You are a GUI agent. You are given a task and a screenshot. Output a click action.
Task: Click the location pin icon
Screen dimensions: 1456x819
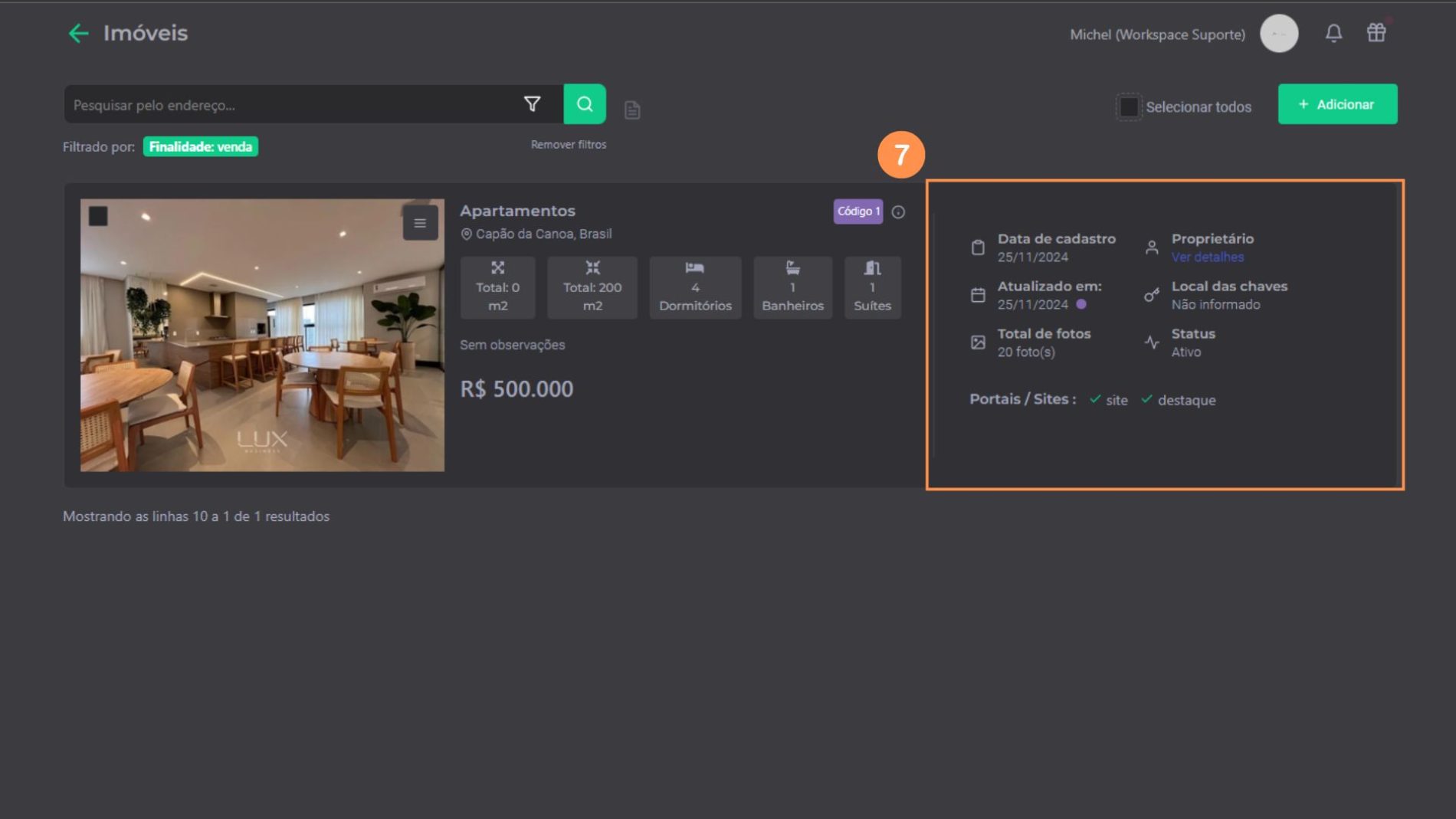466,234
